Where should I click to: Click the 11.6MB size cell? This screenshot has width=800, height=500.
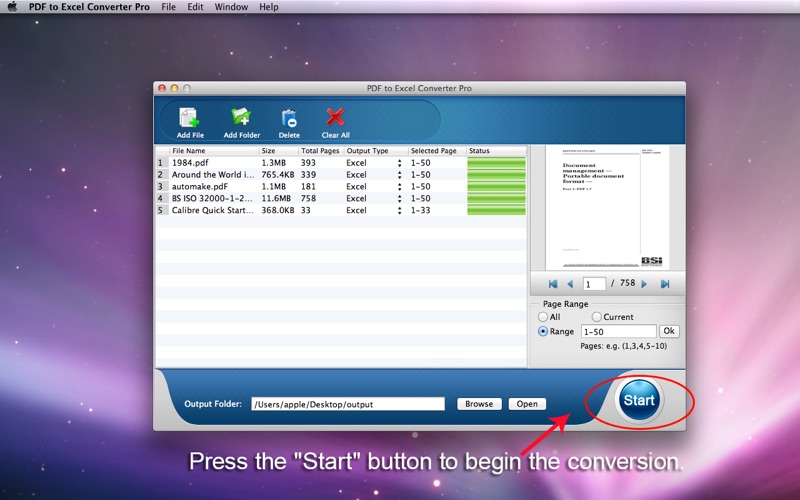tap(276, 198)
